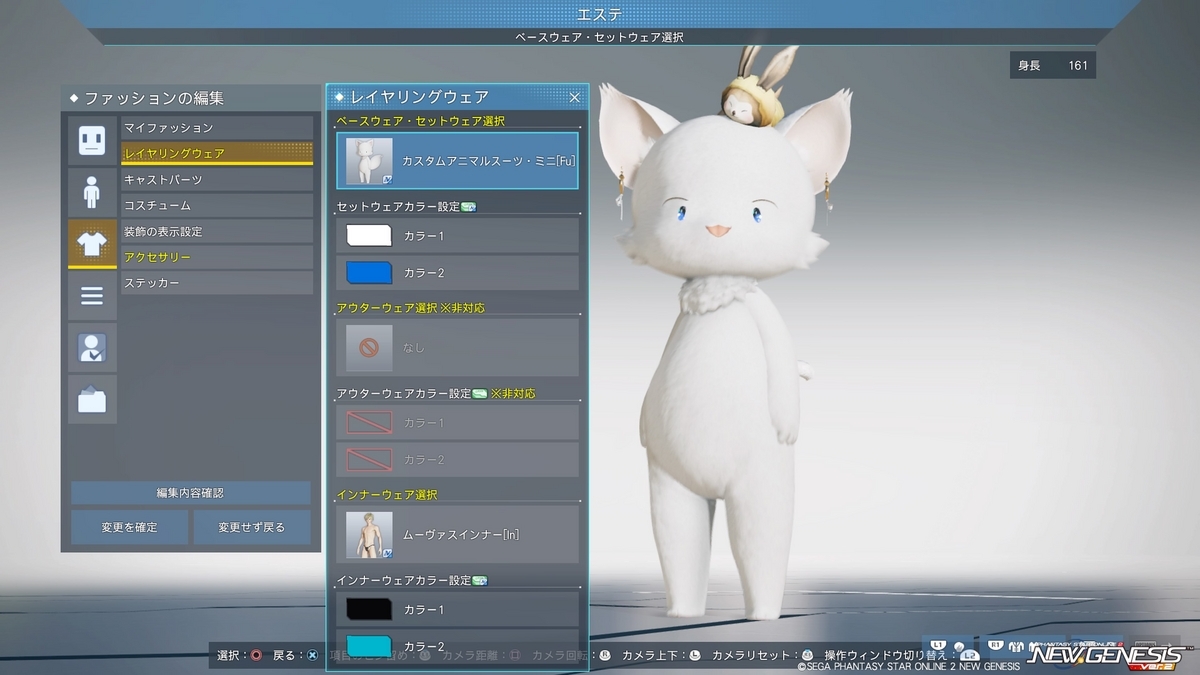Click the 身長 161 height indicator
Image resolution: width=1200 pixels, height=675 pixels.
1053,66
